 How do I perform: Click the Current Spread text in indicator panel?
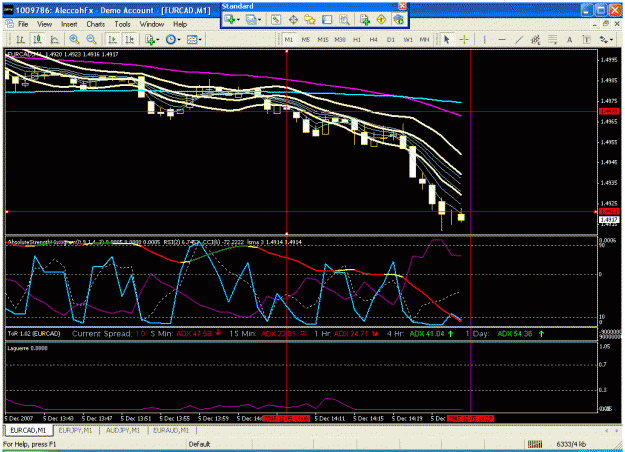pyautogui.click(x=102, y=334)
